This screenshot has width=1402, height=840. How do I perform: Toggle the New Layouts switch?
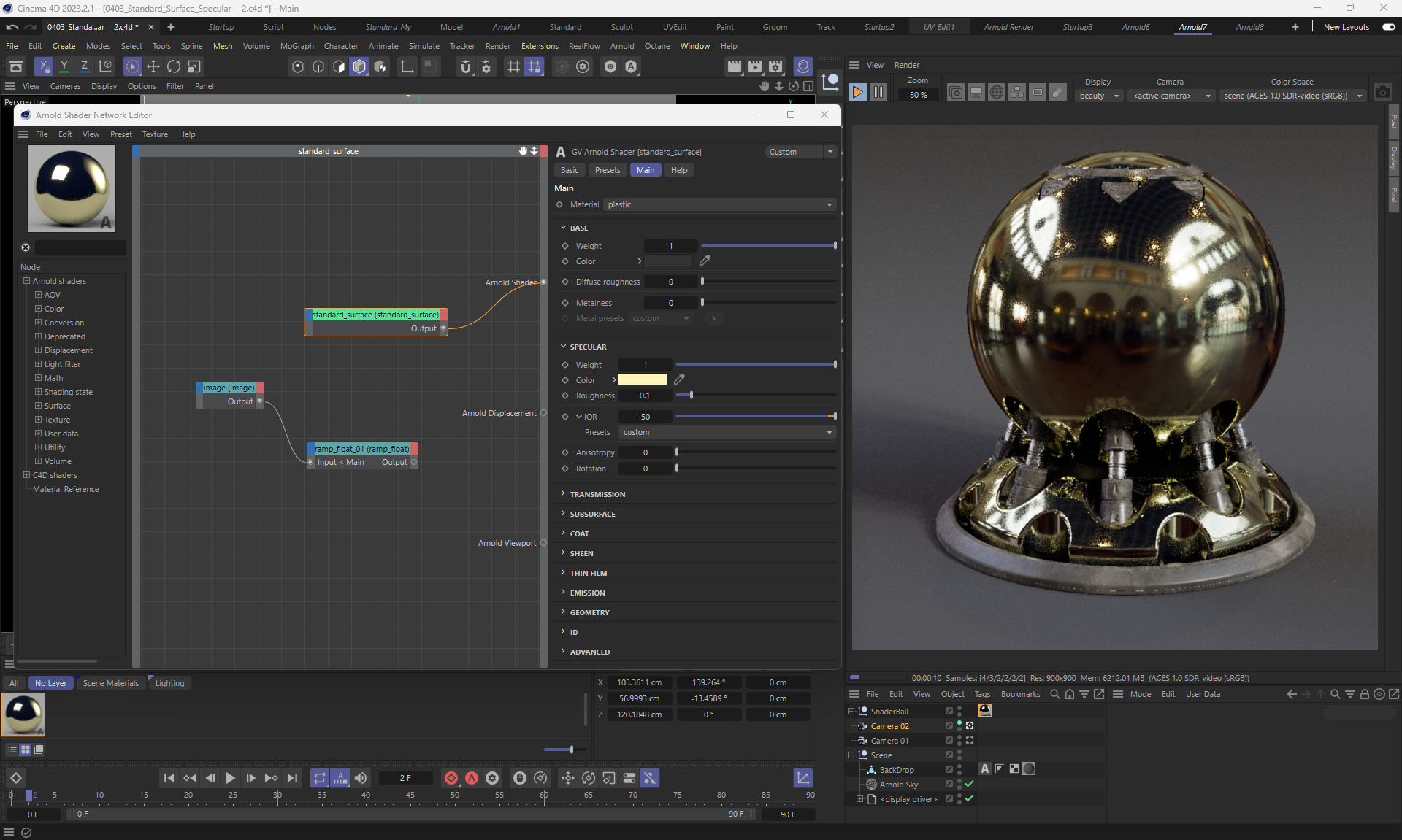tap(1388, 27)
